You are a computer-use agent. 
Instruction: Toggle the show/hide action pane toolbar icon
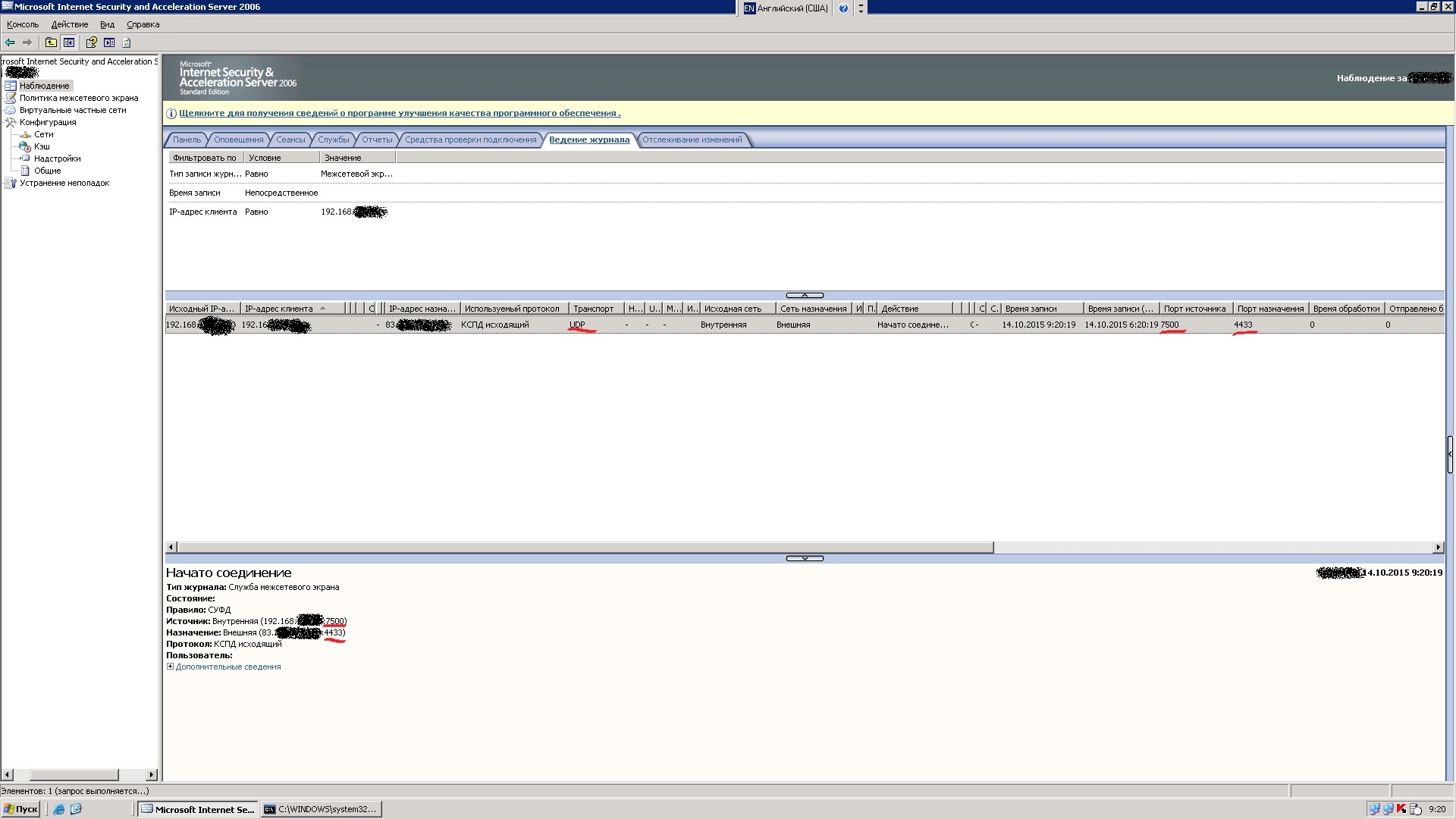[109, 42]
